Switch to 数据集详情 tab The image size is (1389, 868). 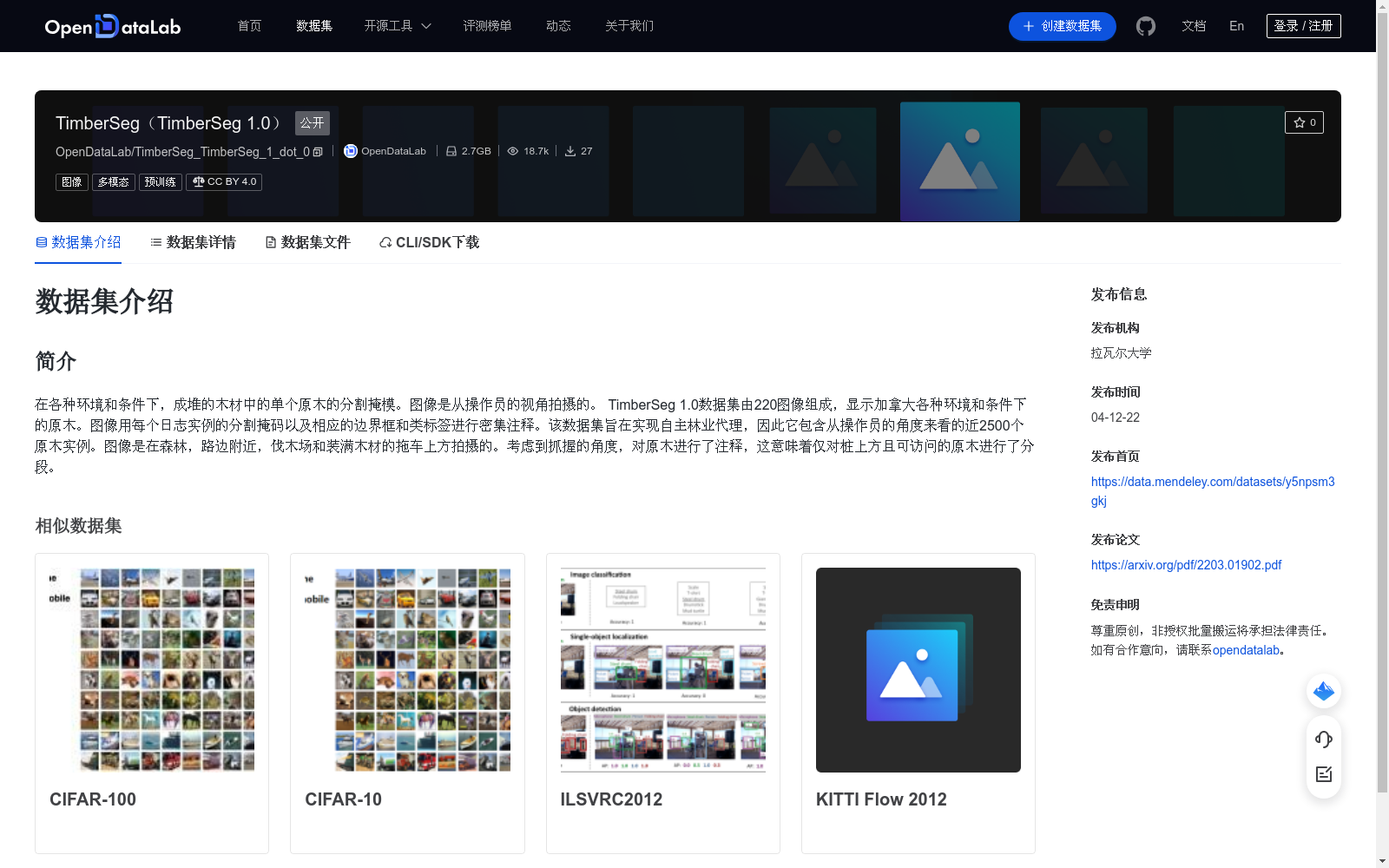(193, 242)
